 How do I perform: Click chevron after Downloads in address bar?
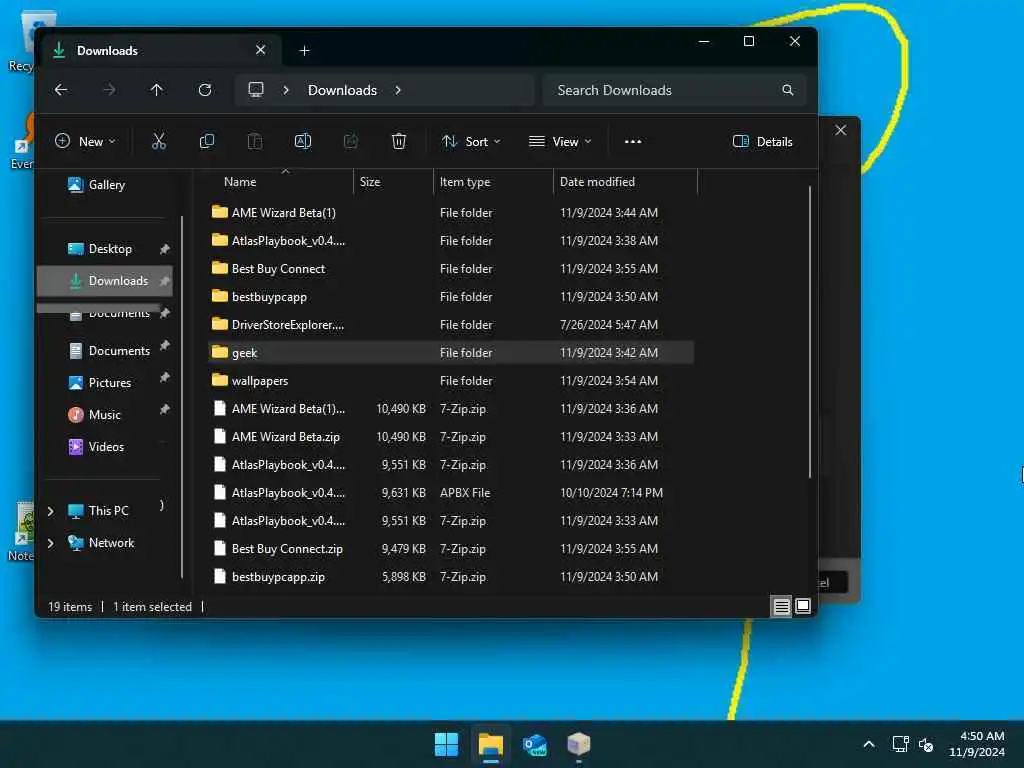[398, 90]
